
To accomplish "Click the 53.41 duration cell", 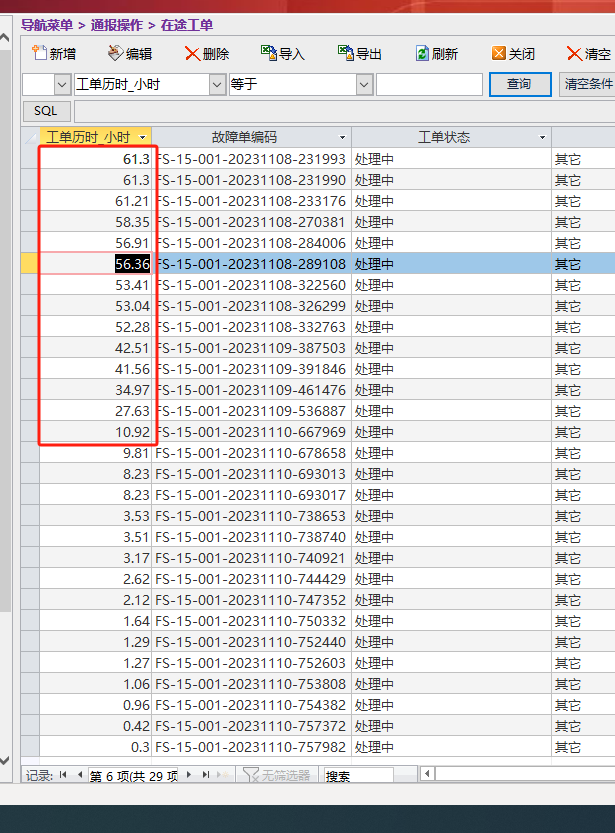I will (x=96, y=285).
